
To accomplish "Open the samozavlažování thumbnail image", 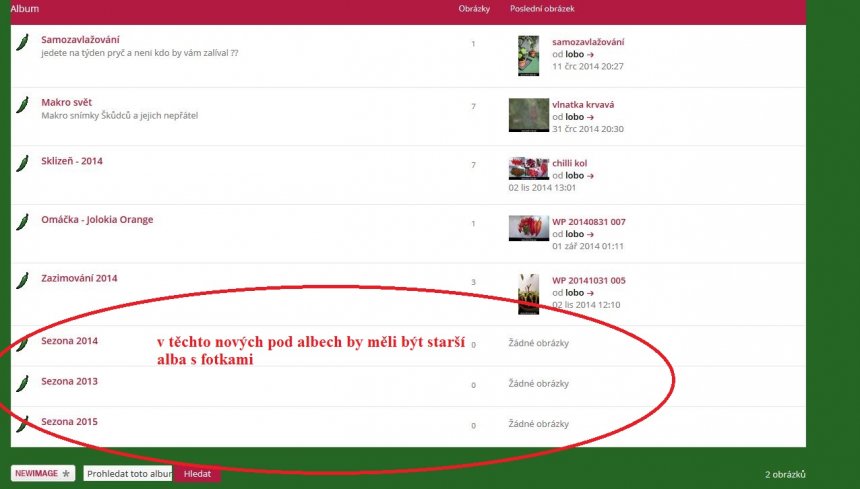I will click(x=528, y=56).
